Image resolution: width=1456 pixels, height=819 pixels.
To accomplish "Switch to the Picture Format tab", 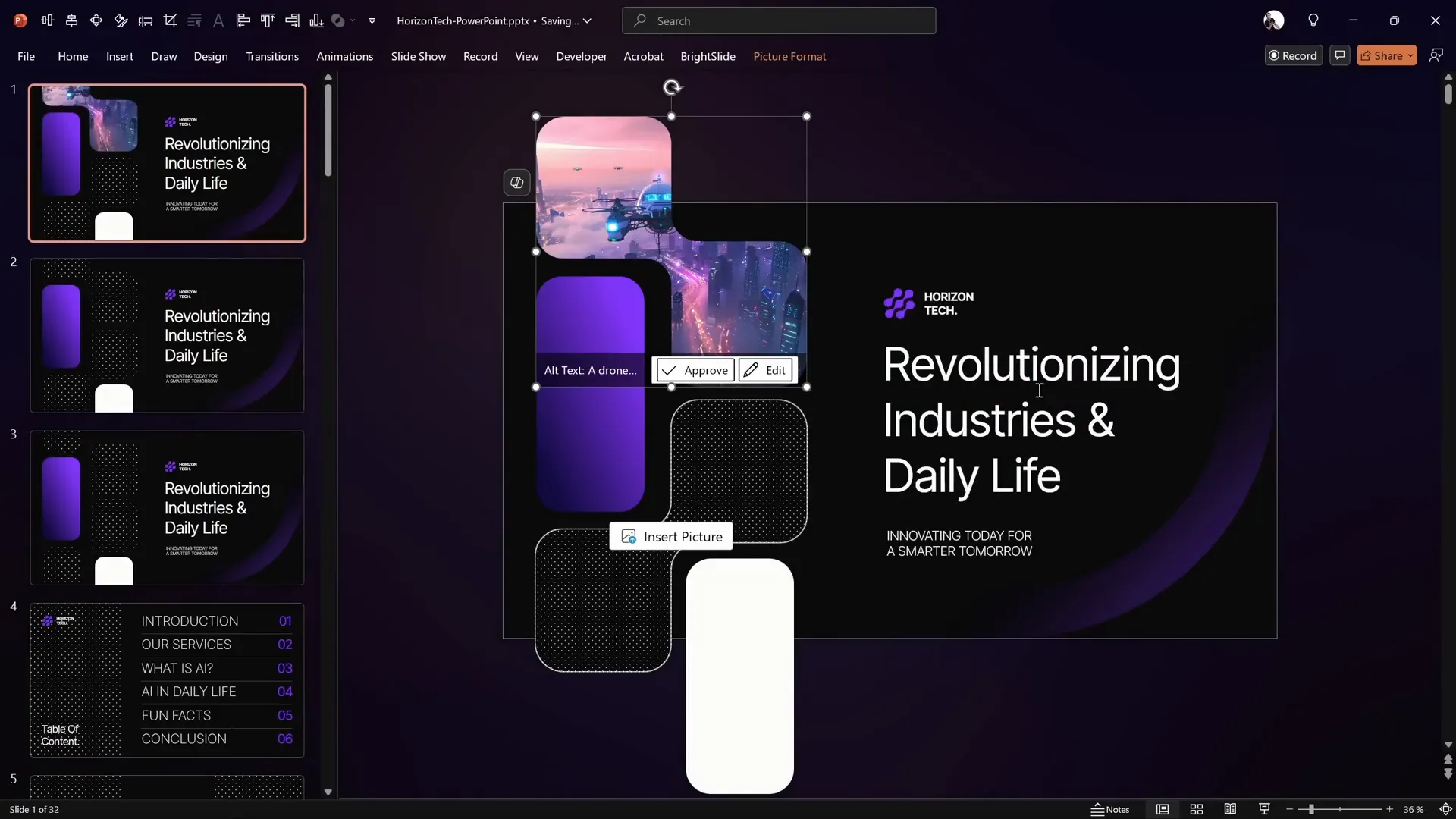I will point(789,56).
